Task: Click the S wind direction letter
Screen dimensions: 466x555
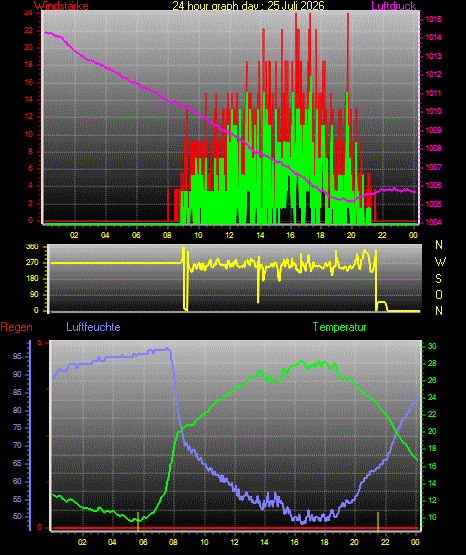Action: (438, 279)
